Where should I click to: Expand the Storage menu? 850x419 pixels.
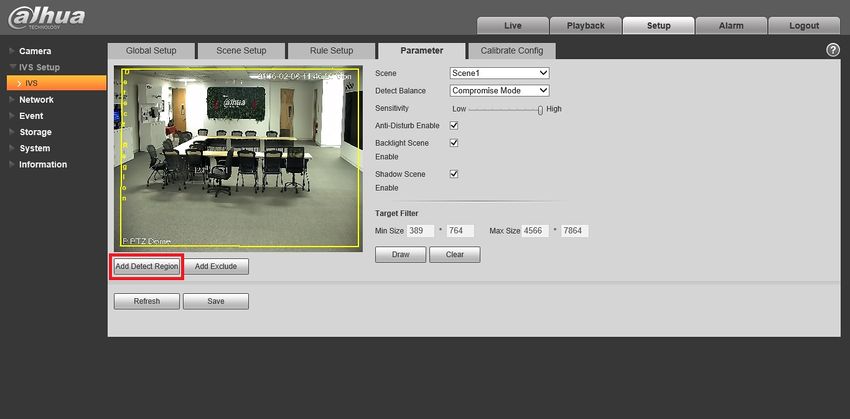[35, 132]
